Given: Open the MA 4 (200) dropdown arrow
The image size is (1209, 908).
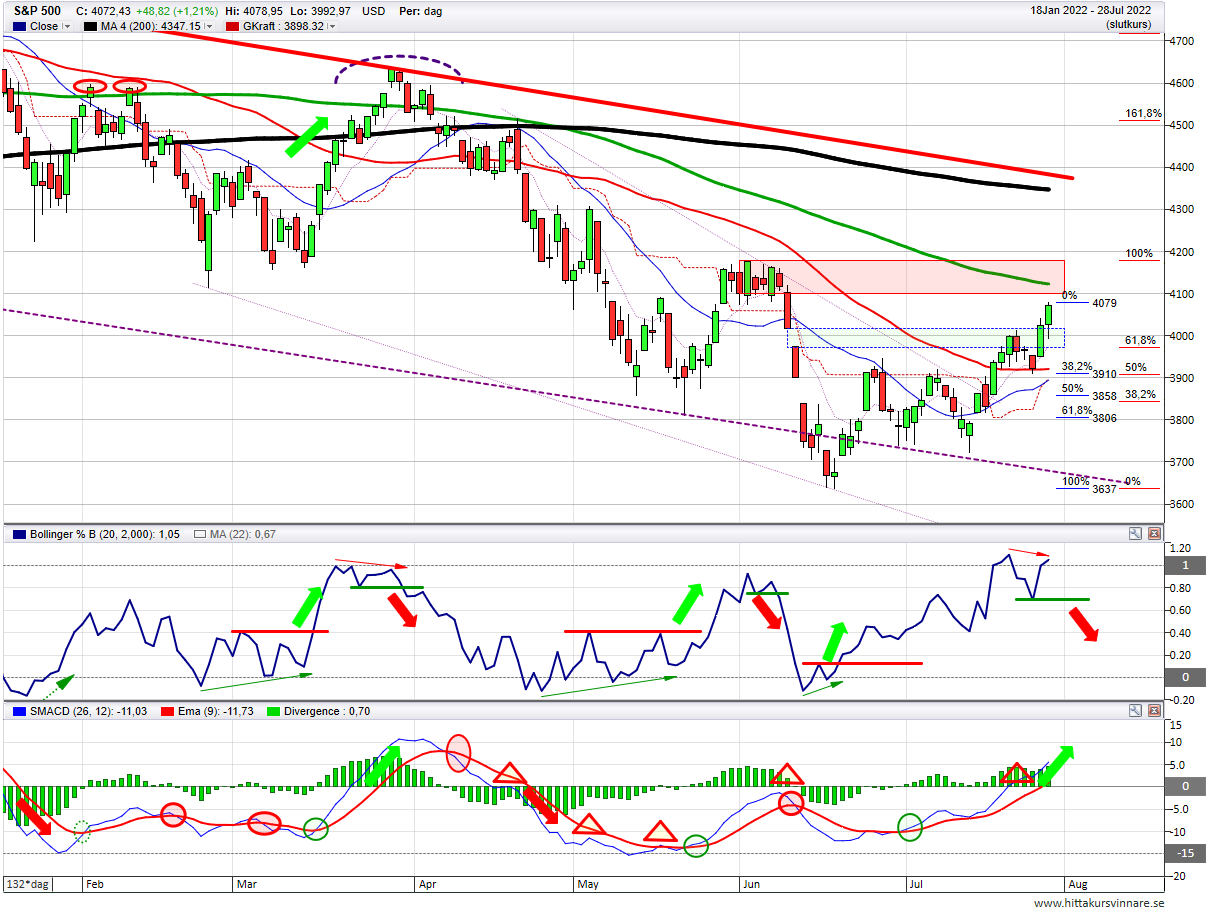Looking at the screenshot, I should [209, 27].
